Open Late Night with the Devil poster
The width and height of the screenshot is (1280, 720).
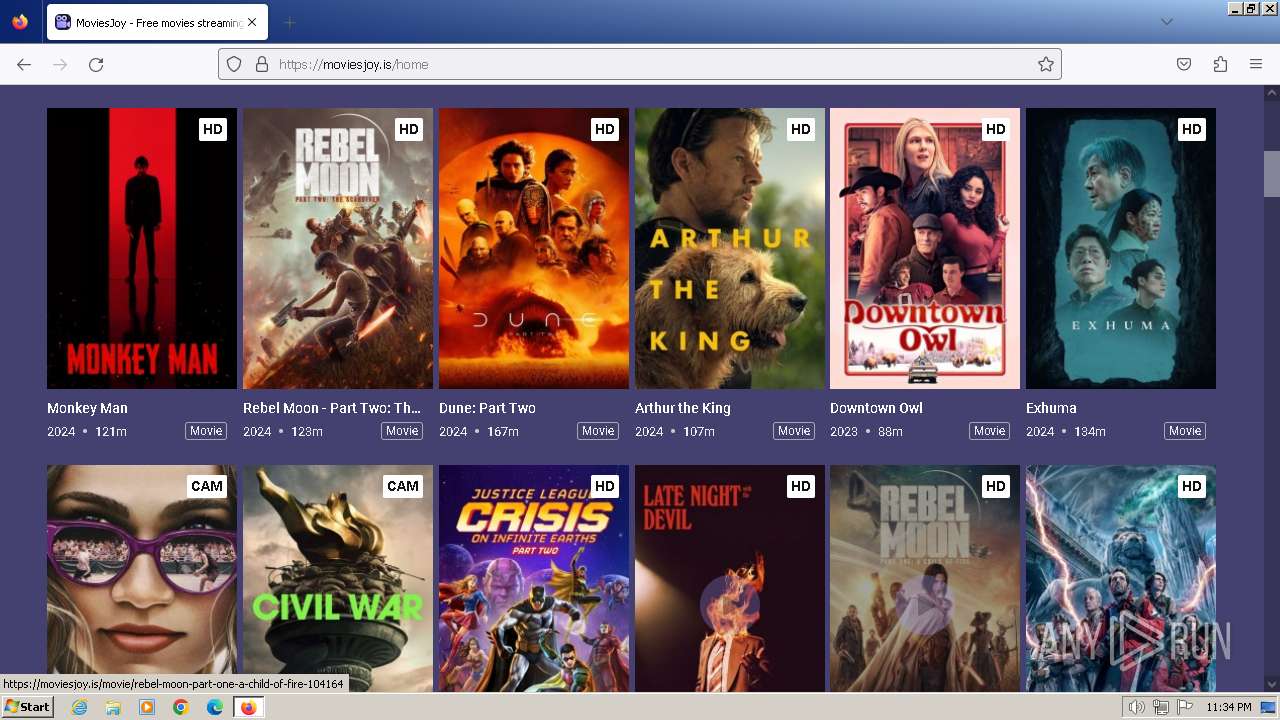[x=730, y=578]
